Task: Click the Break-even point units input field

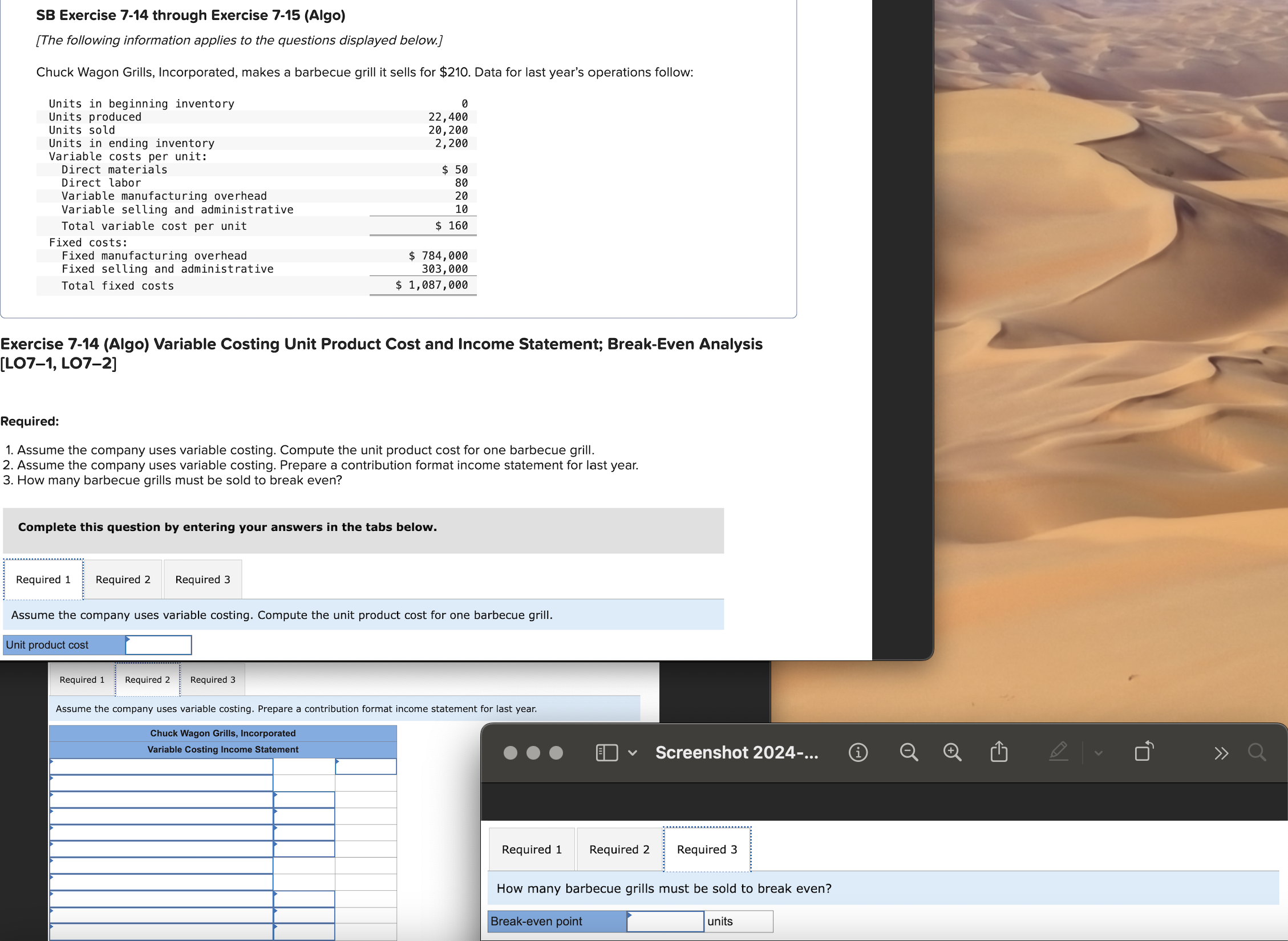Action: coord(665,921)
